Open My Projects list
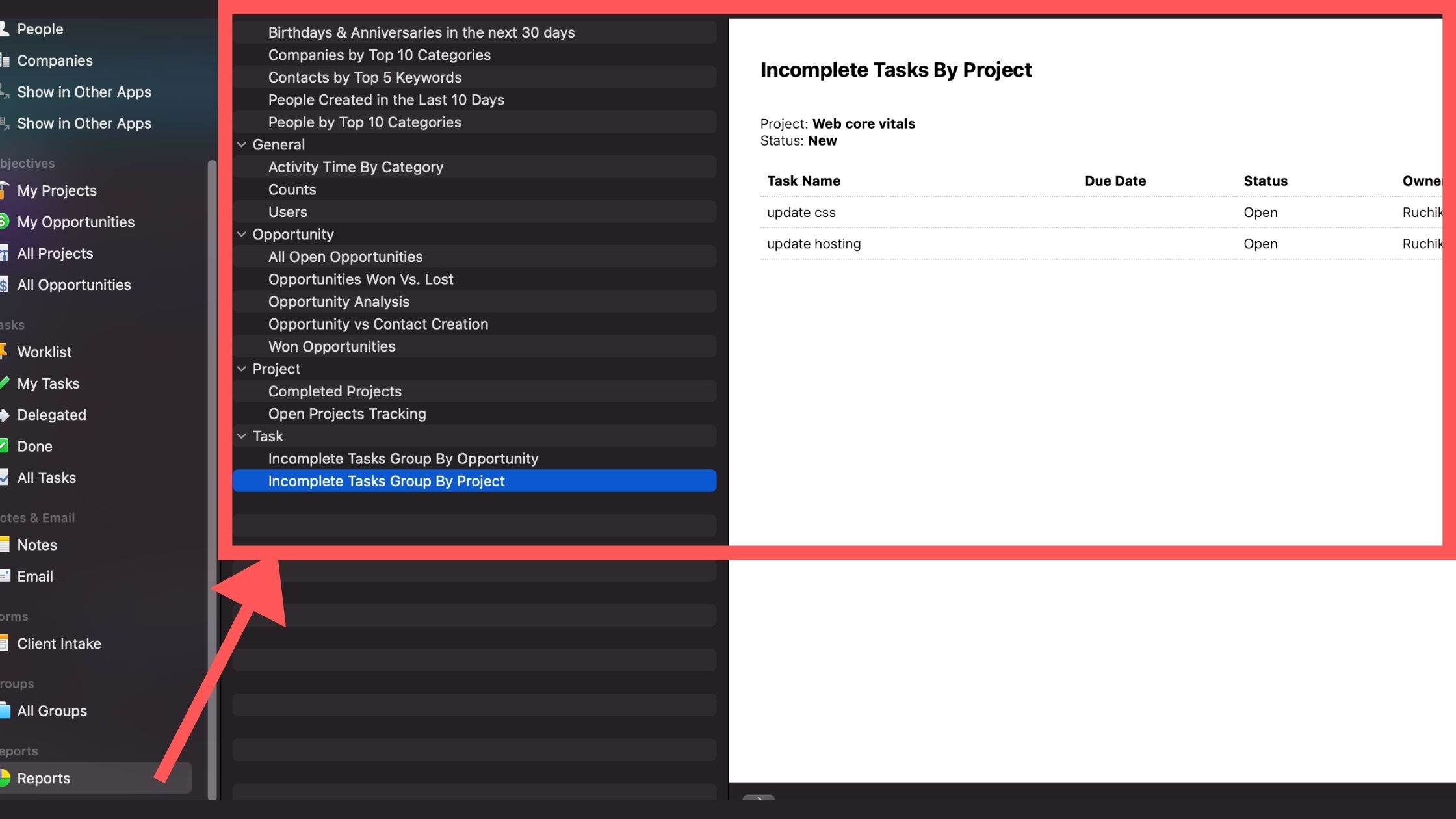1456x819 pixels. click(57, 190)
